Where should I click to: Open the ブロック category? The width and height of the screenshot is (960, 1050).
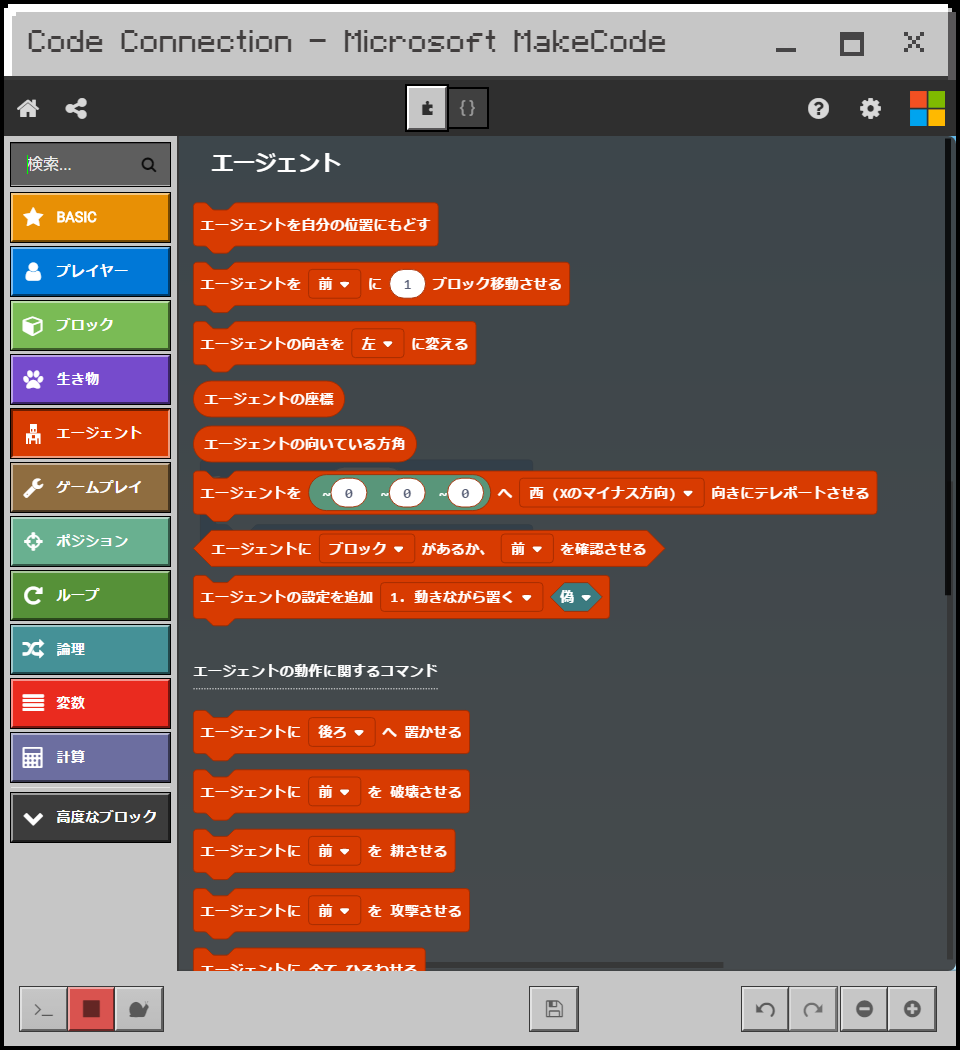coord(90,325)
